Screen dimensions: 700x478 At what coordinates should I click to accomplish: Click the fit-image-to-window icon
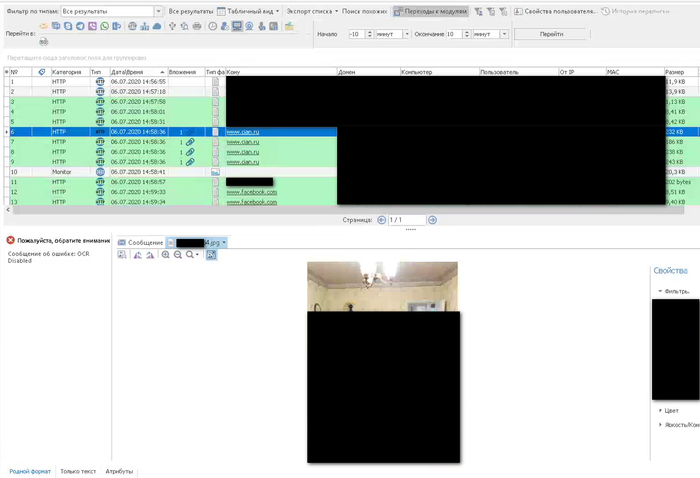coord(211,254)
